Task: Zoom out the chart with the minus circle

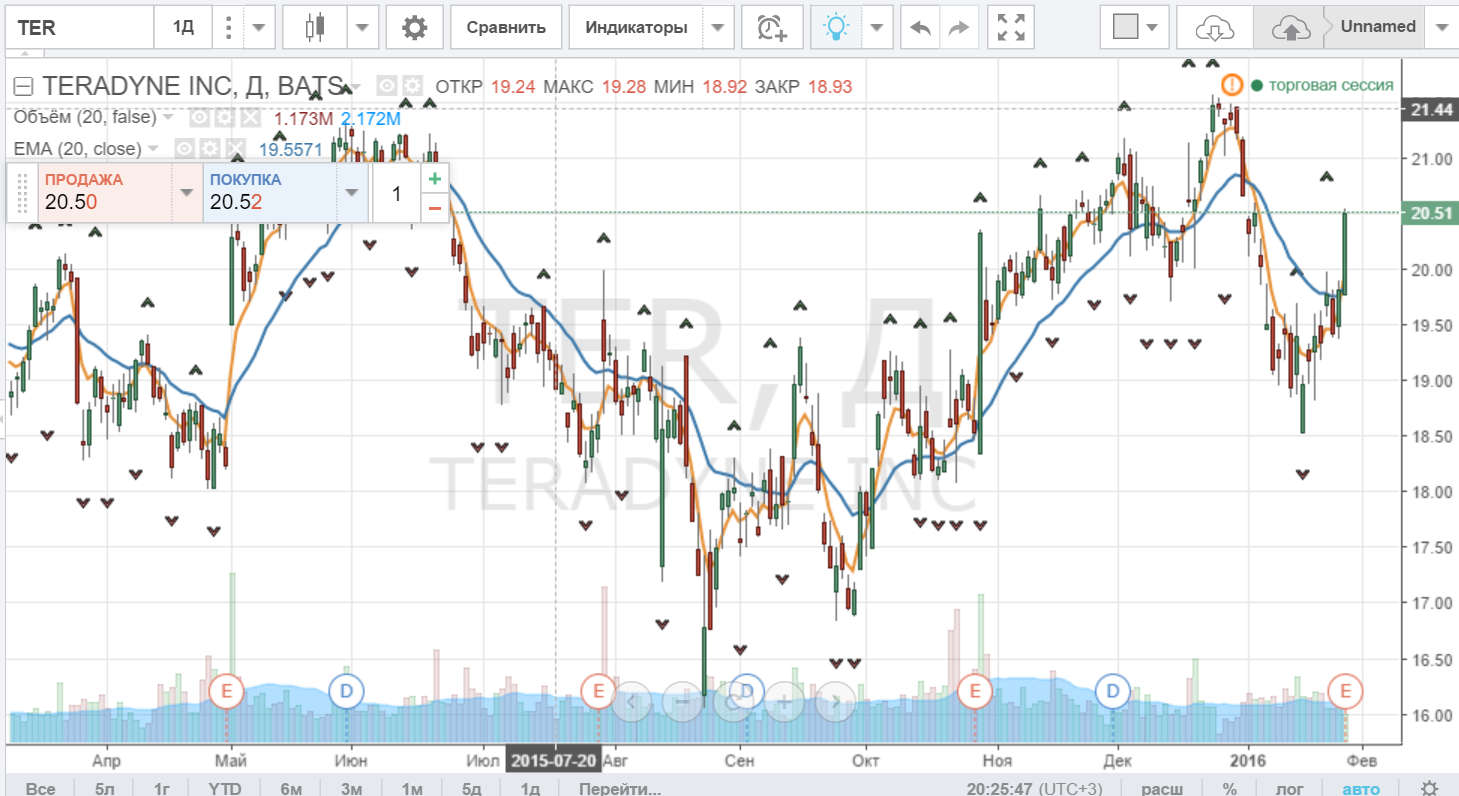Action: pyautogui.click(x=682, y=702)
